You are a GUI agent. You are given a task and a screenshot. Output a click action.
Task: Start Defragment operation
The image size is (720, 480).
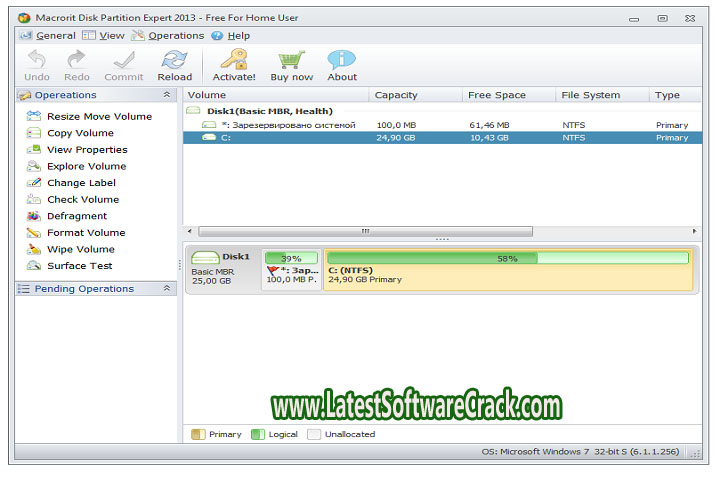pos(67,216)
